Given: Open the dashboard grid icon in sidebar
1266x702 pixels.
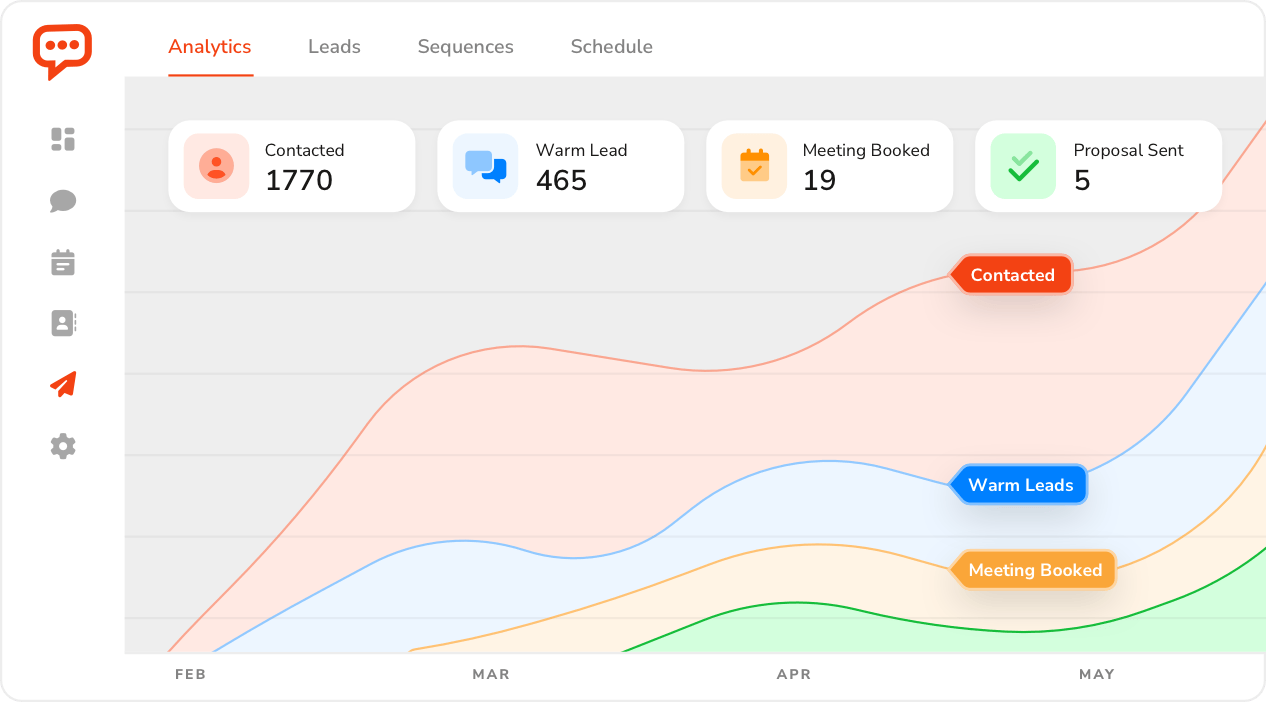Looking at the screenshot, I should pyautogui.click(x=63, y=139).
